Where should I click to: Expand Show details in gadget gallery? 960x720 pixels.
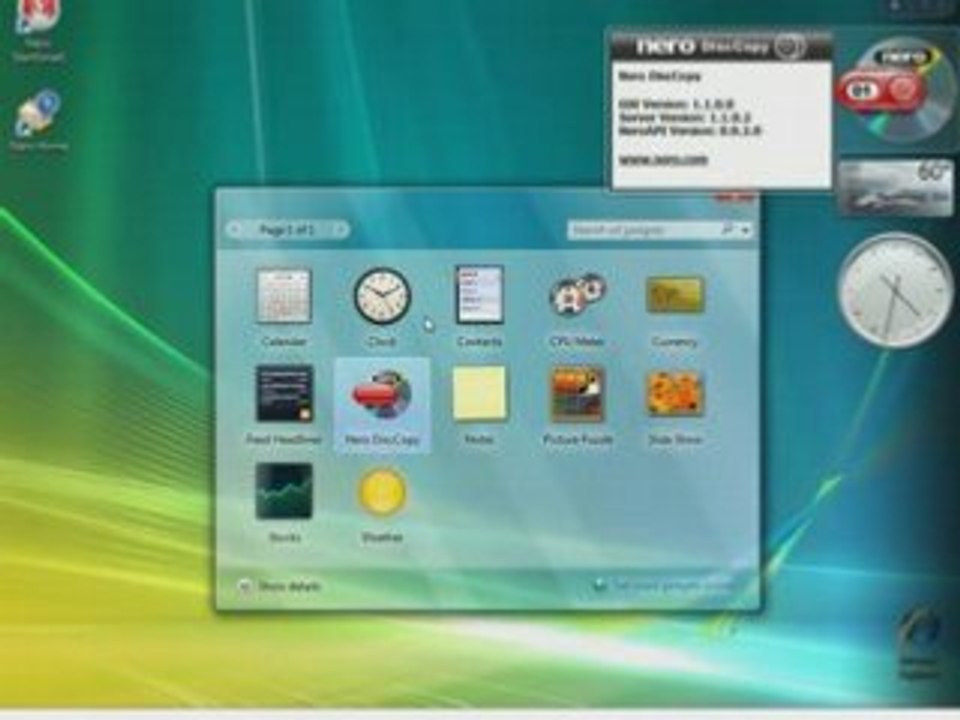click(280, 587)
